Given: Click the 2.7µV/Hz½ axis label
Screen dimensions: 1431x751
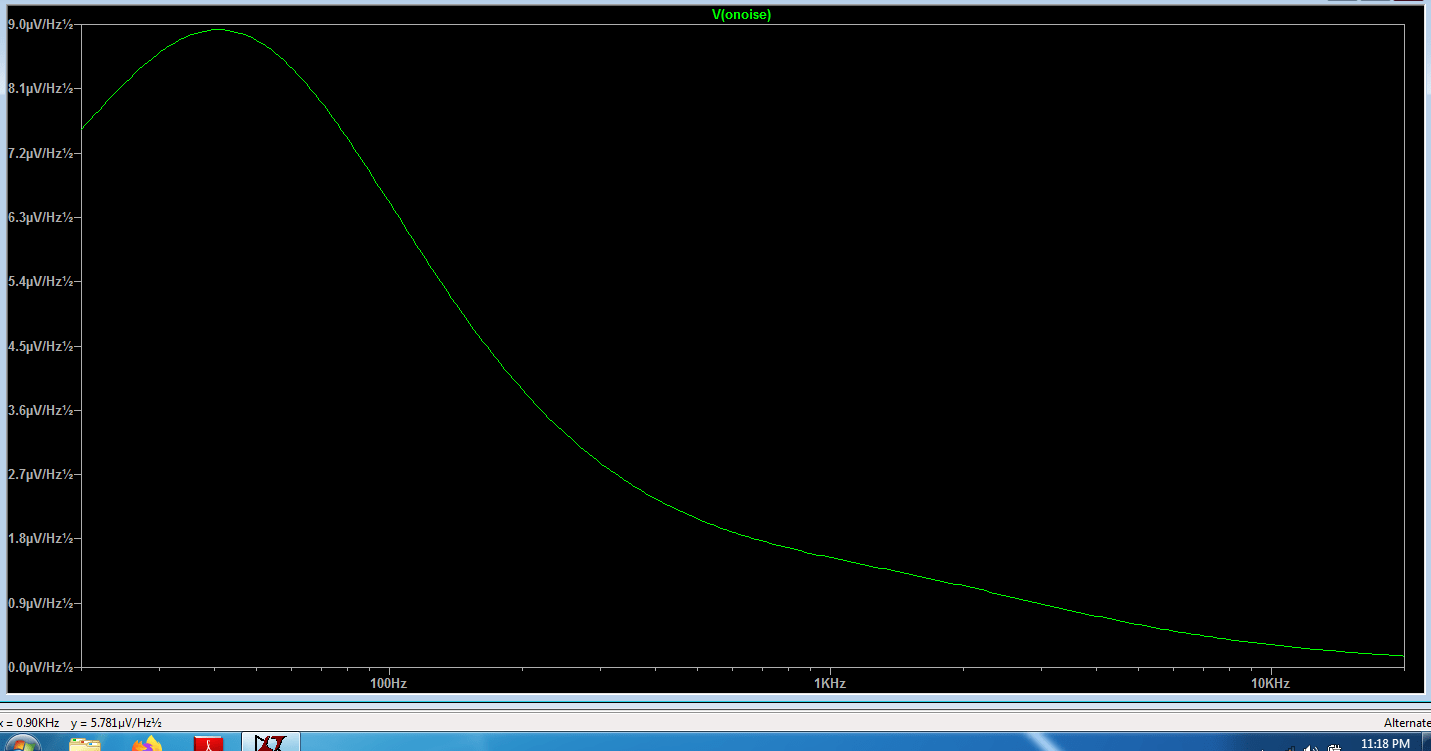Looking at the screenshot, I should pos(40,474).
